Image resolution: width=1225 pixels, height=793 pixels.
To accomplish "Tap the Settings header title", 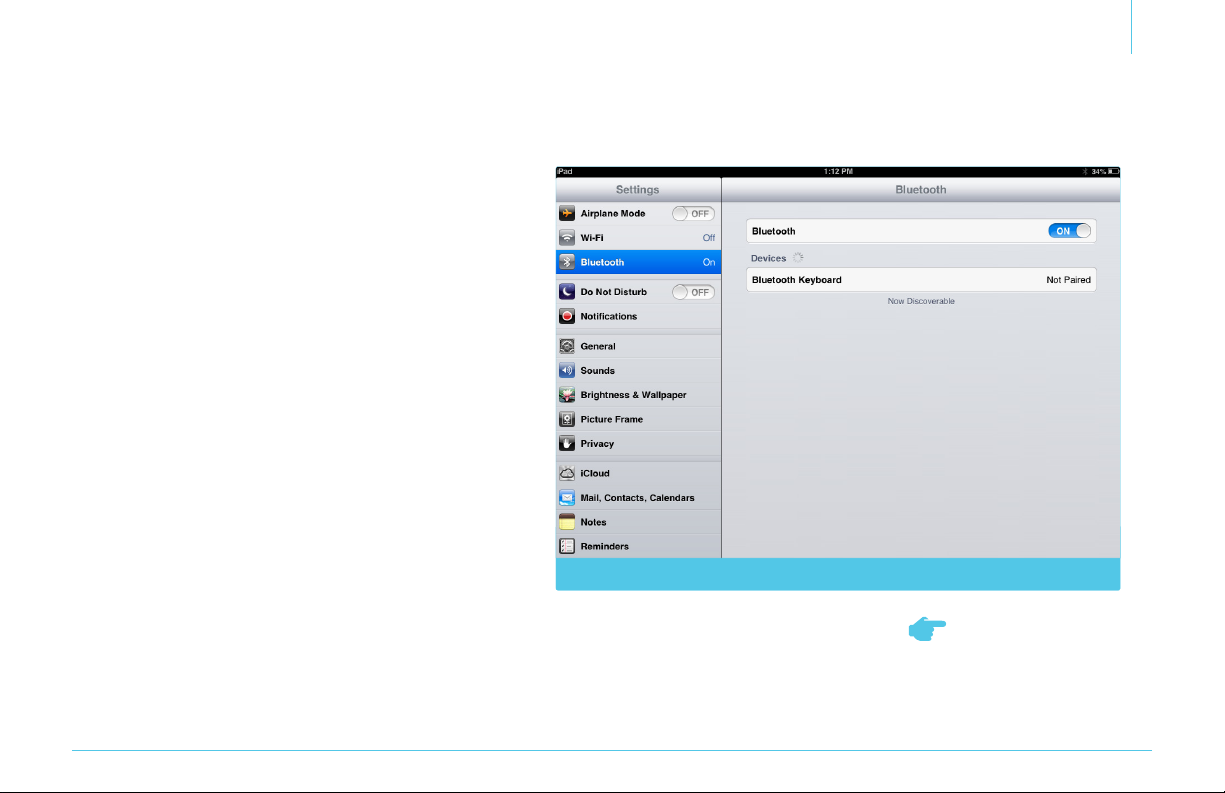I will (637, 189).
